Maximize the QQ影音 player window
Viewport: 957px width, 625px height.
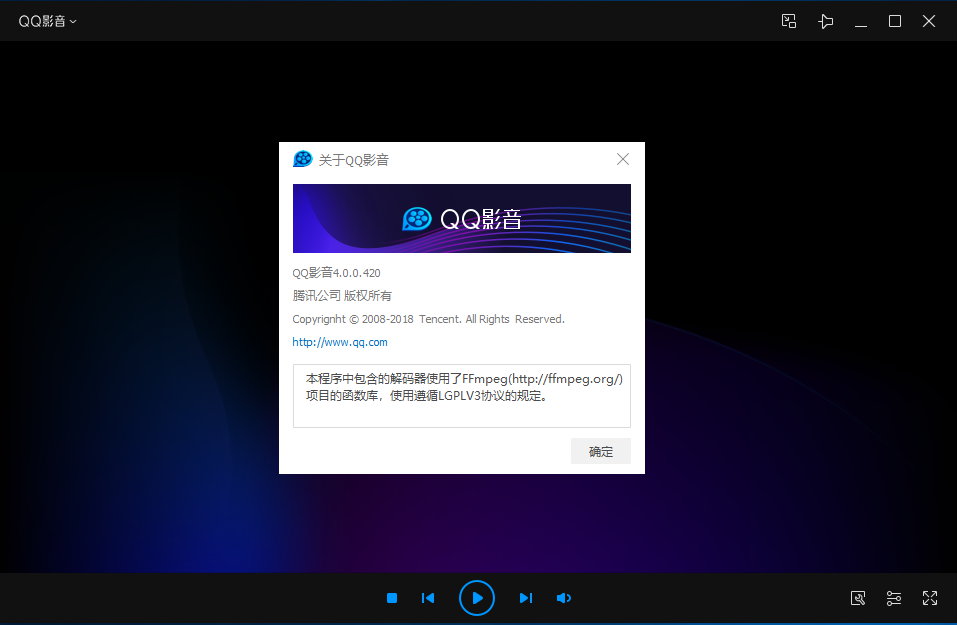tap(895, 21)
